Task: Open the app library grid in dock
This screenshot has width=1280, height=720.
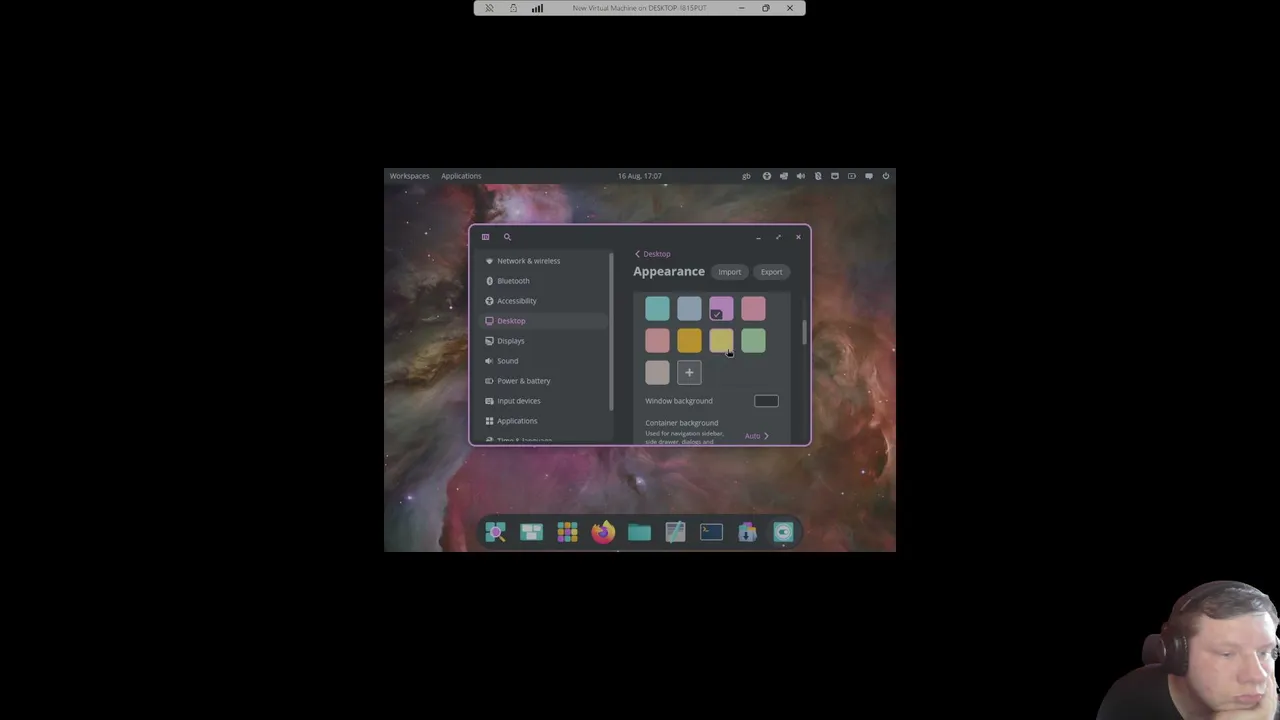Action: tap(567, 532)
